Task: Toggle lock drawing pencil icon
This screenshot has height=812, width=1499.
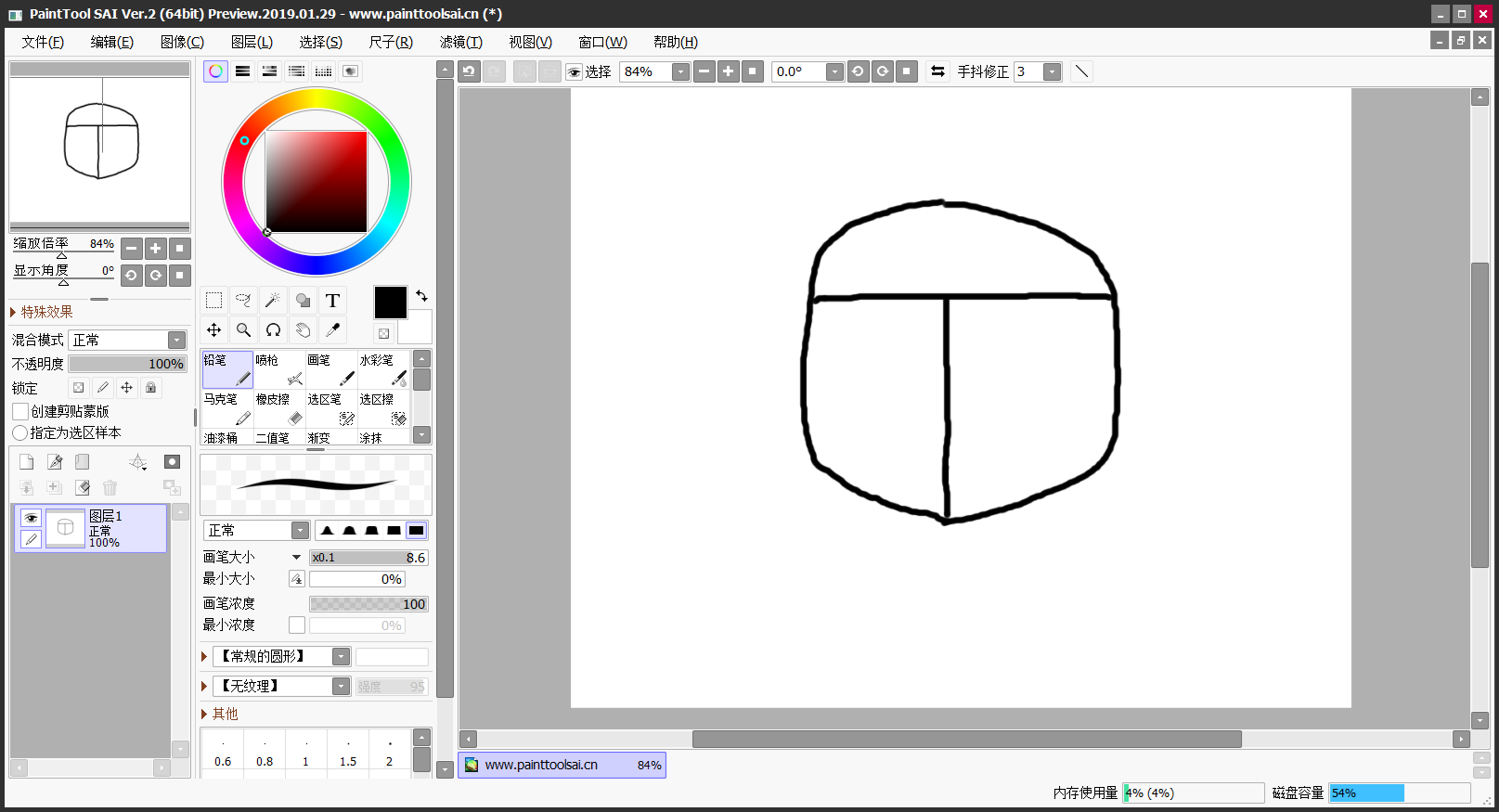Action: click(x=103, y=388)
